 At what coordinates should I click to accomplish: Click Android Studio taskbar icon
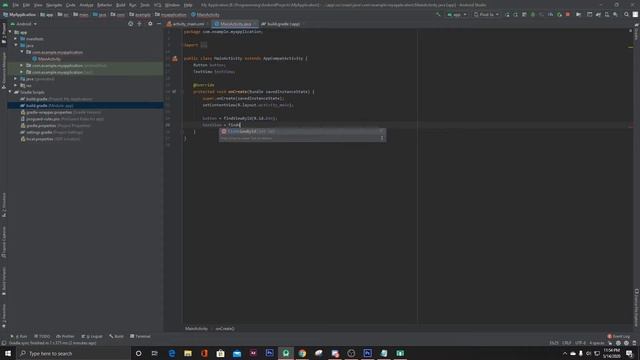[286, 353]
